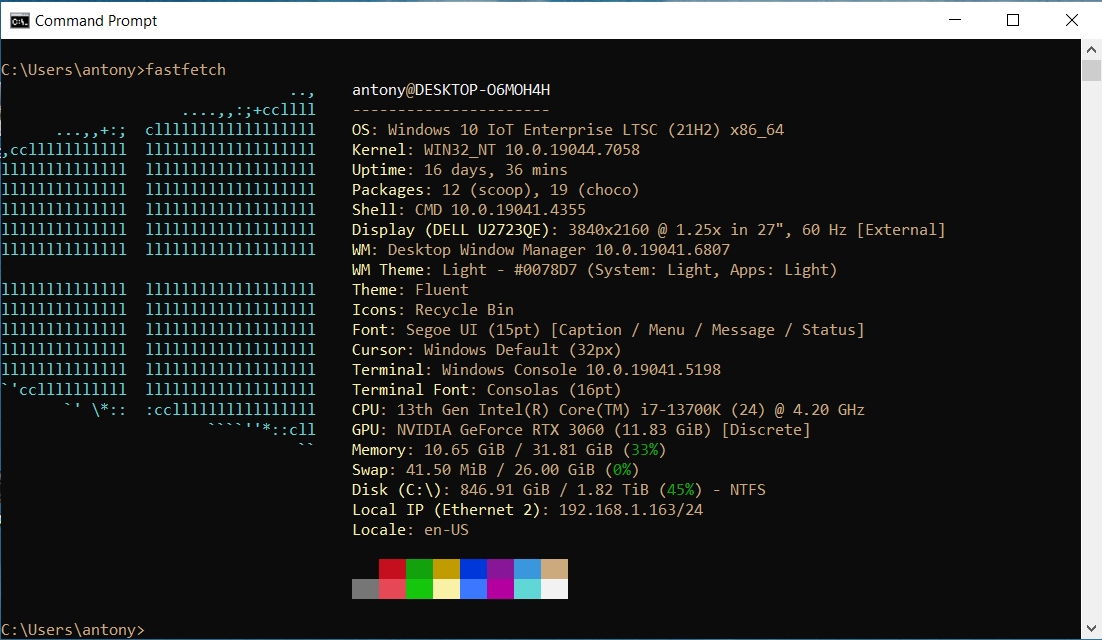This screenshot has width=1102, height=640.
Task: Click the CPU line 'i7-13700K'
Action: pyautogui.click(x=609, y=410)
